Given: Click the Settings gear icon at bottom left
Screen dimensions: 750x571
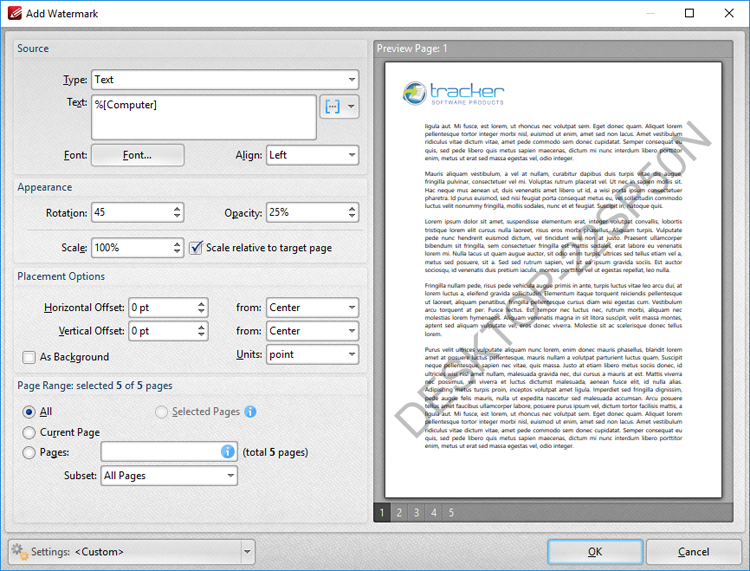Looking at the screenshot, I should [18, 552].
